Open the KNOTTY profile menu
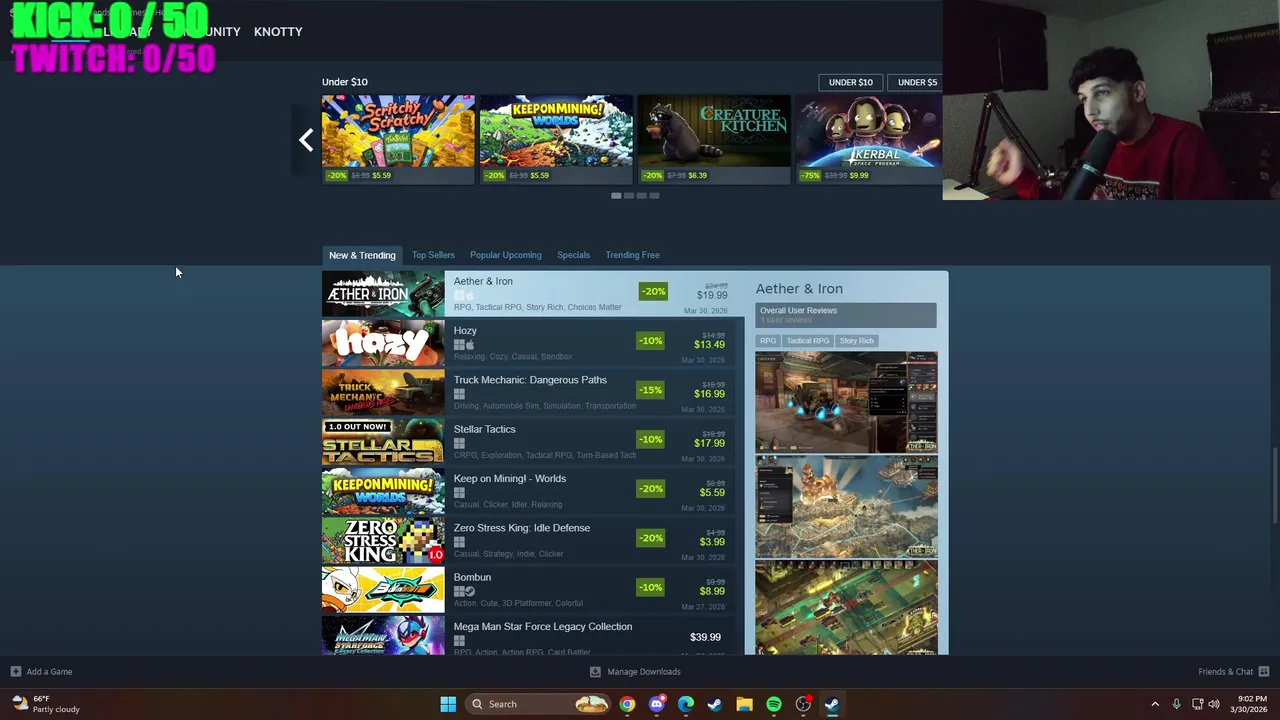The width and height of the screenshot is (1280, 720). coord(278,32)
